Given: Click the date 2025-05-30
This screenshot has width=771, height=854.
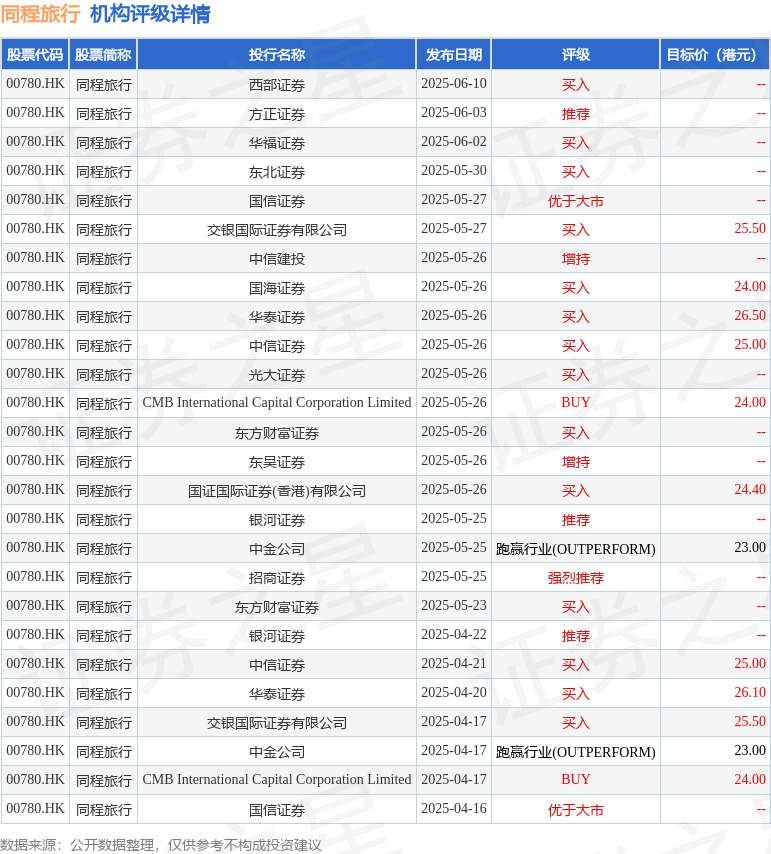Looking at the screenshot, I should pos(454,170).
